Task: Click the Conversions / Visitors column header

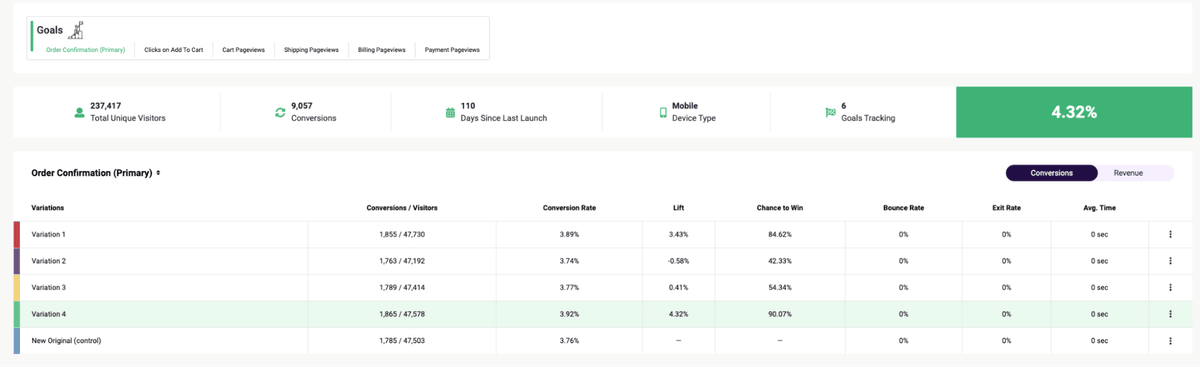Action: [x=402, y=208]
